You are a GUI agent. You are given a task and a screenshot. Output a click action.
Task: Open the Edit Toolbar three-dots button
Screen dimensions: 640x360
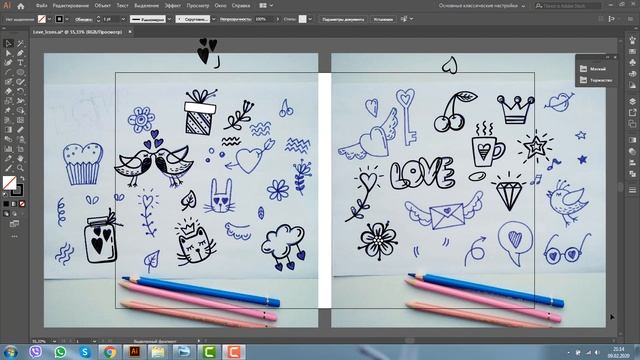click(x=14, y=236)
